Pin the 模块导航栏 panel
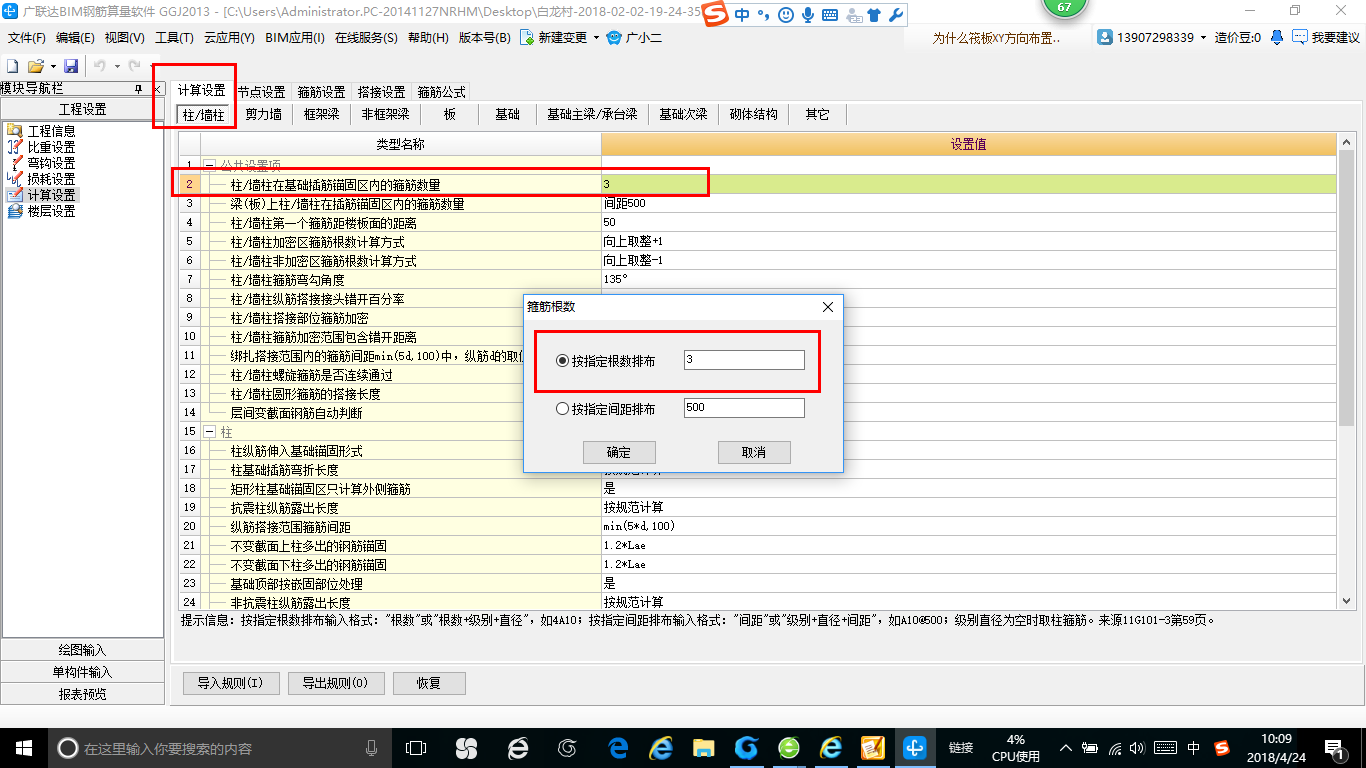Image resolution: width=1366 pixels, height=768 pixels. (x=139, y=89)
